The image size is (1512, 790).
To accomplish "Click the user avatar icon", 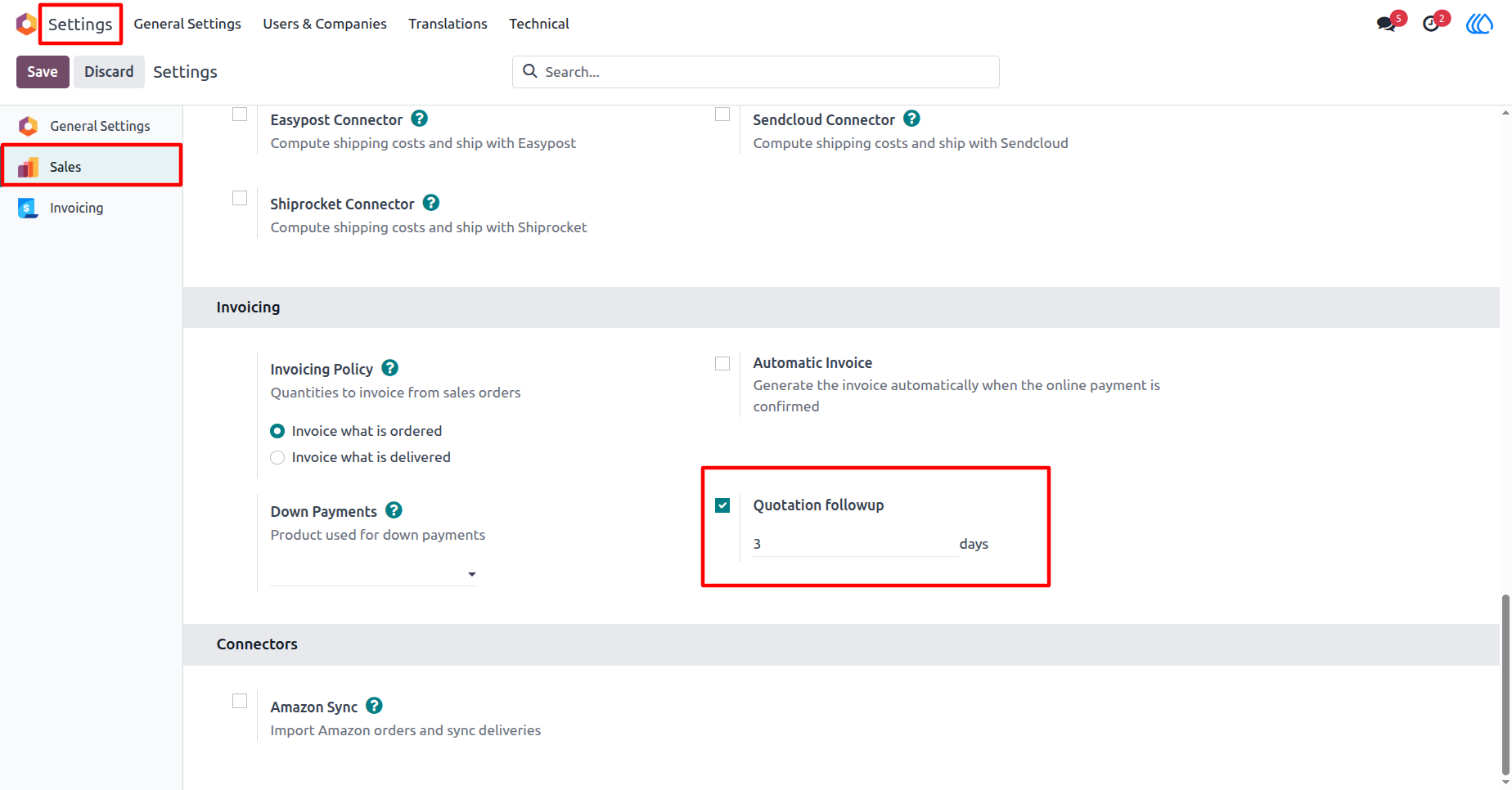I will tap(1479, 24).
